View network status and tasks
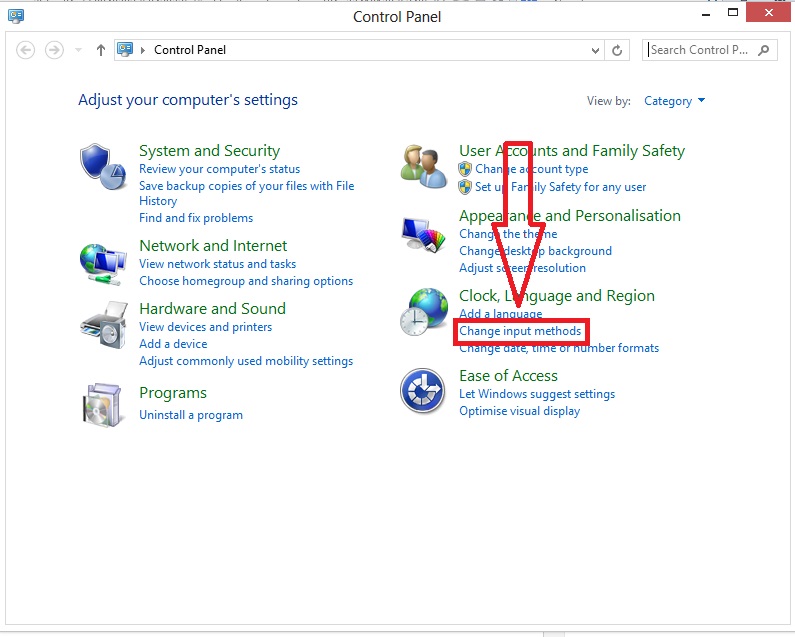This screenshot has height=637, width=795. click(x=218, y=264)
